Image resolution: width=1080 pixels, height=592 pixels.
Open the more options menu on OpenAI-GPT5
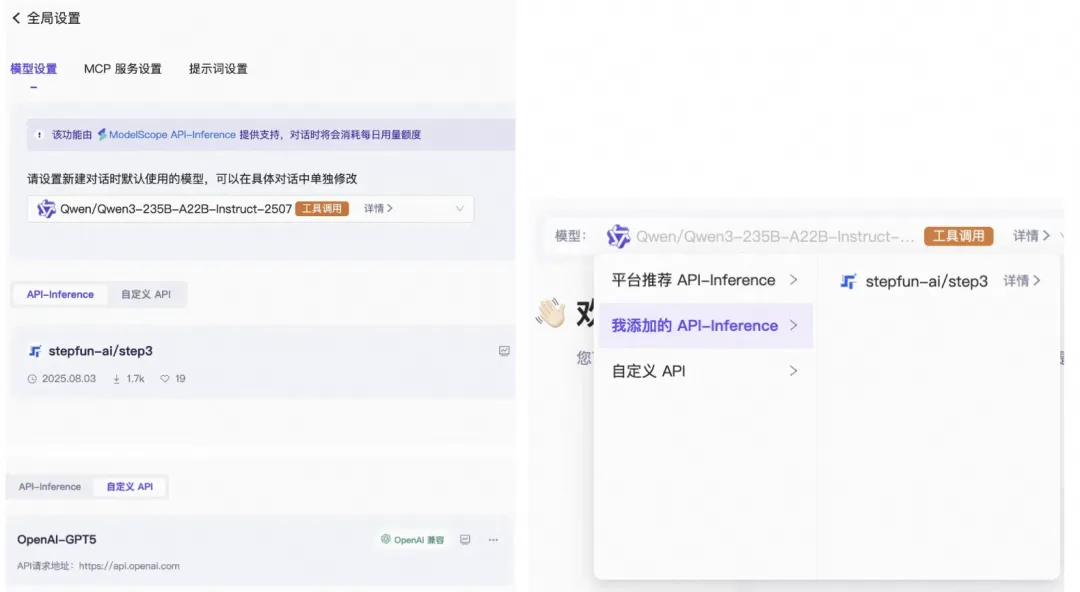click(x=493, y=540)
